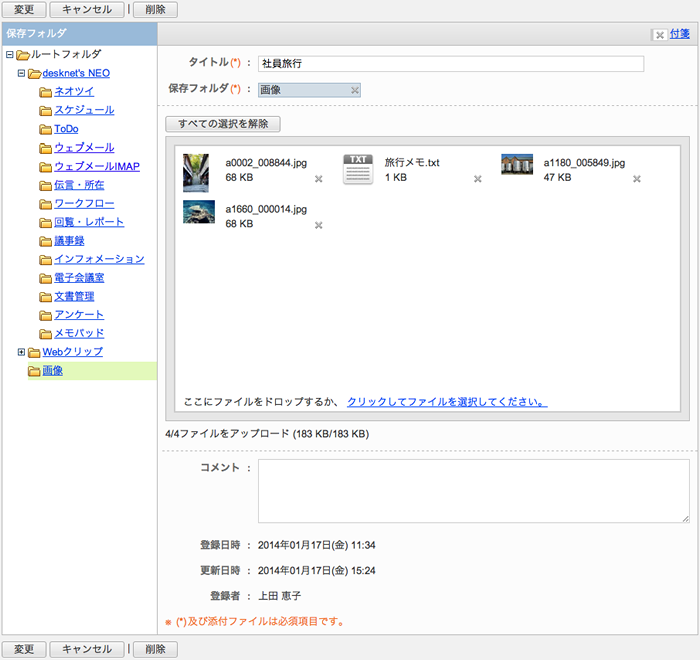The image size is (700, 660).
Task: Select the スケジュール folder
Action: (84, 110)
